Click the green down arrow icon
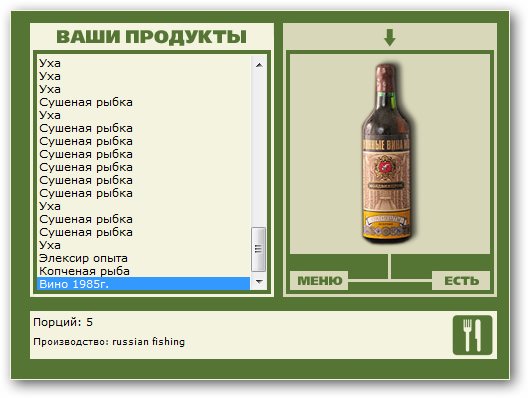Viewport: 528px width, 398px height. (x=390, y=37)
